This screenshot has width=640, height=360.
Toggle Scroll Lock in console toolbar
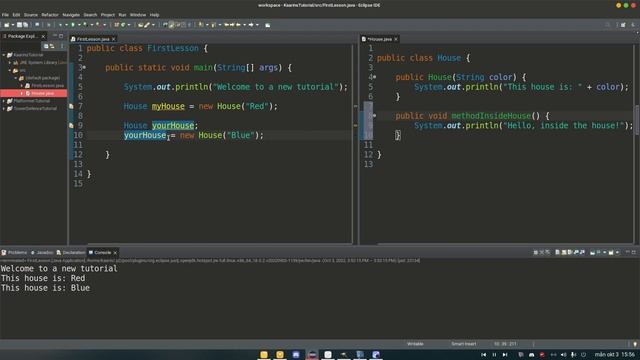564,252
